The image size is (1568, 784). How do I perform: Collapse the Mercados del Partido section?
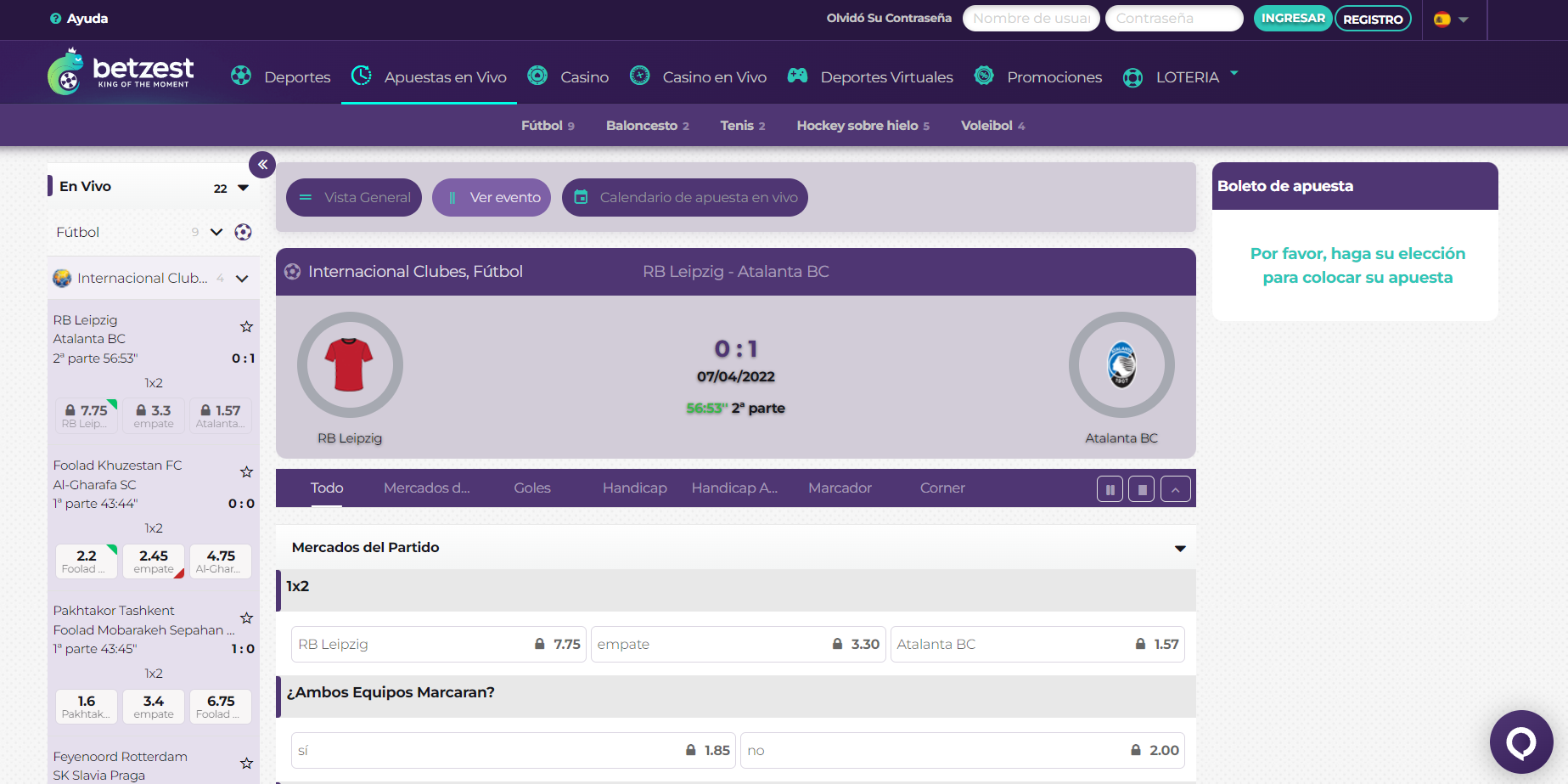1180,549
